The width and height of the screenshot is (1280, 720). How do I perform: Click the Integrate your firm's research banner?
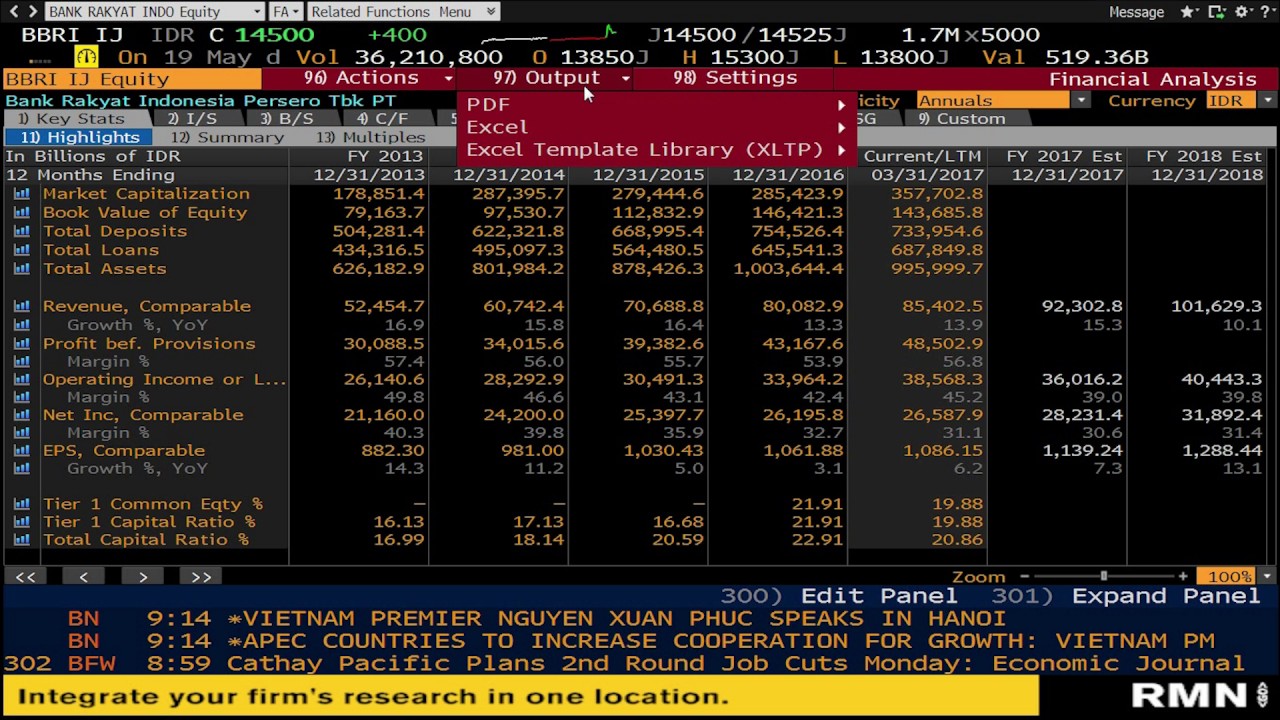[x=520, y=696]
